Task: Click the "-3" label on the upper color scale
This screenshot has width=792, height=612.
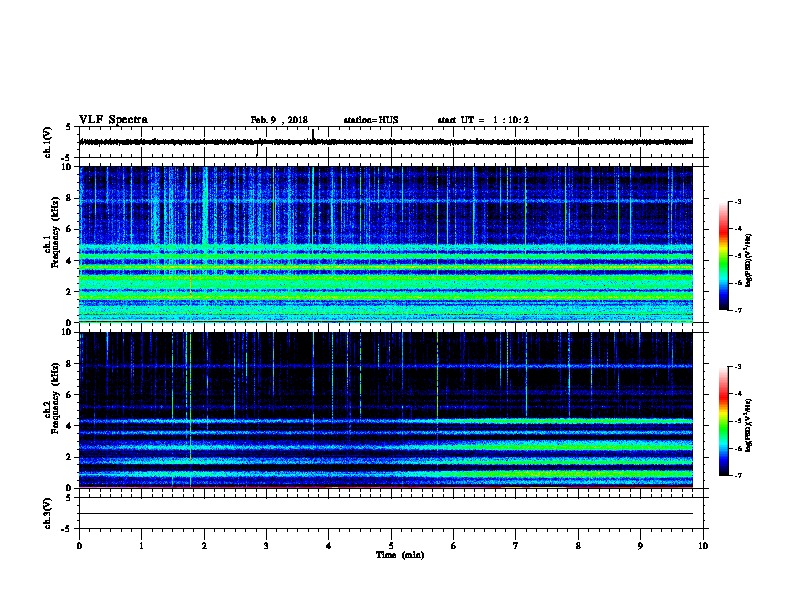Action: click(737, 201)
